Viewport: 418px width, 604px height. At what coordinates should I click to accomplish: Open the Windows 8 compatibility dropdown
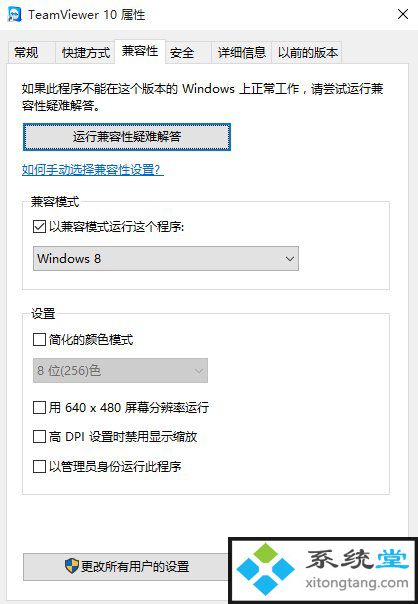point(166,258)
